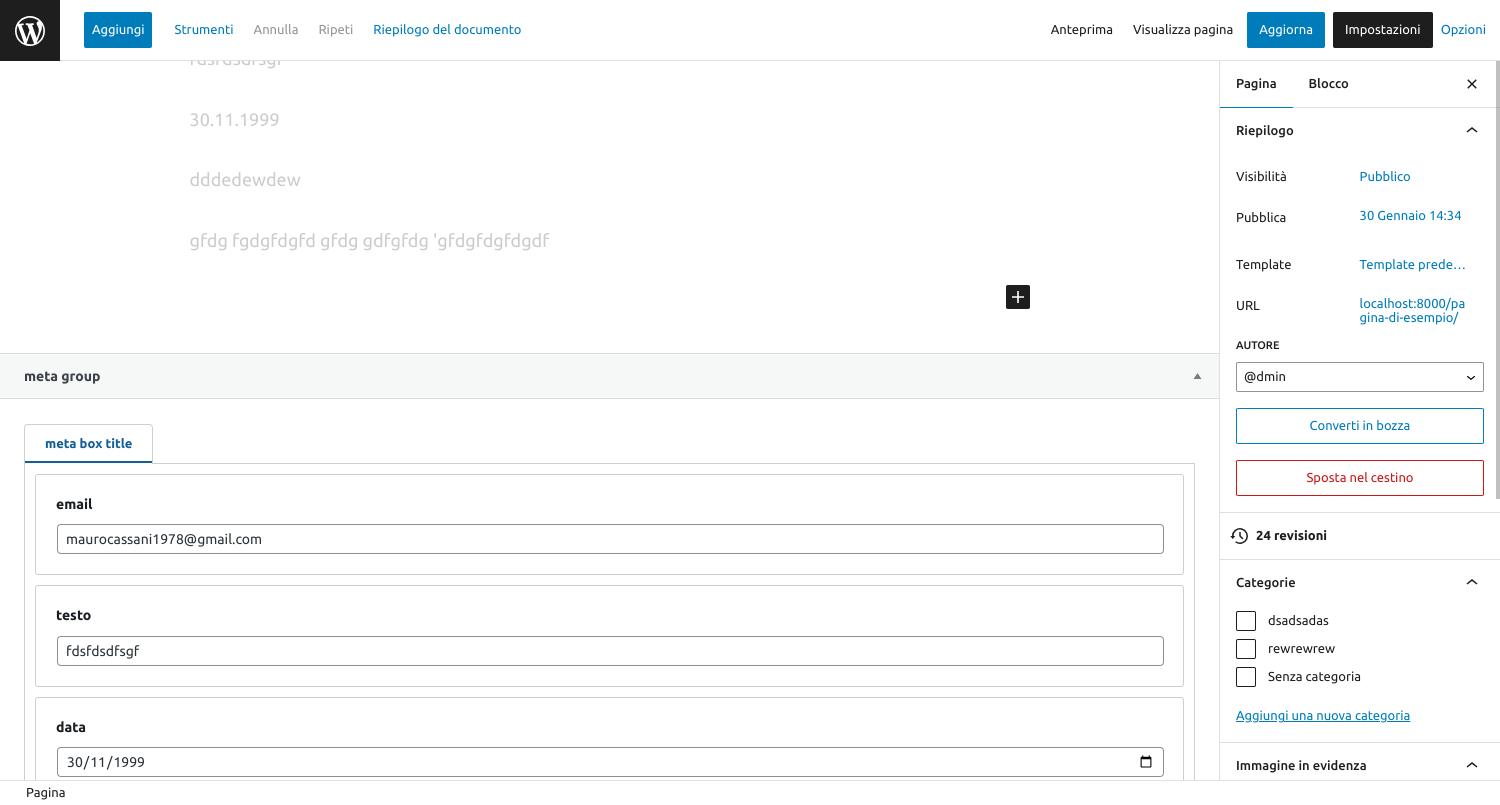Screen dimensions: 1500x805
Task: Click the Template predefinito link
Action: [1412, 265]
